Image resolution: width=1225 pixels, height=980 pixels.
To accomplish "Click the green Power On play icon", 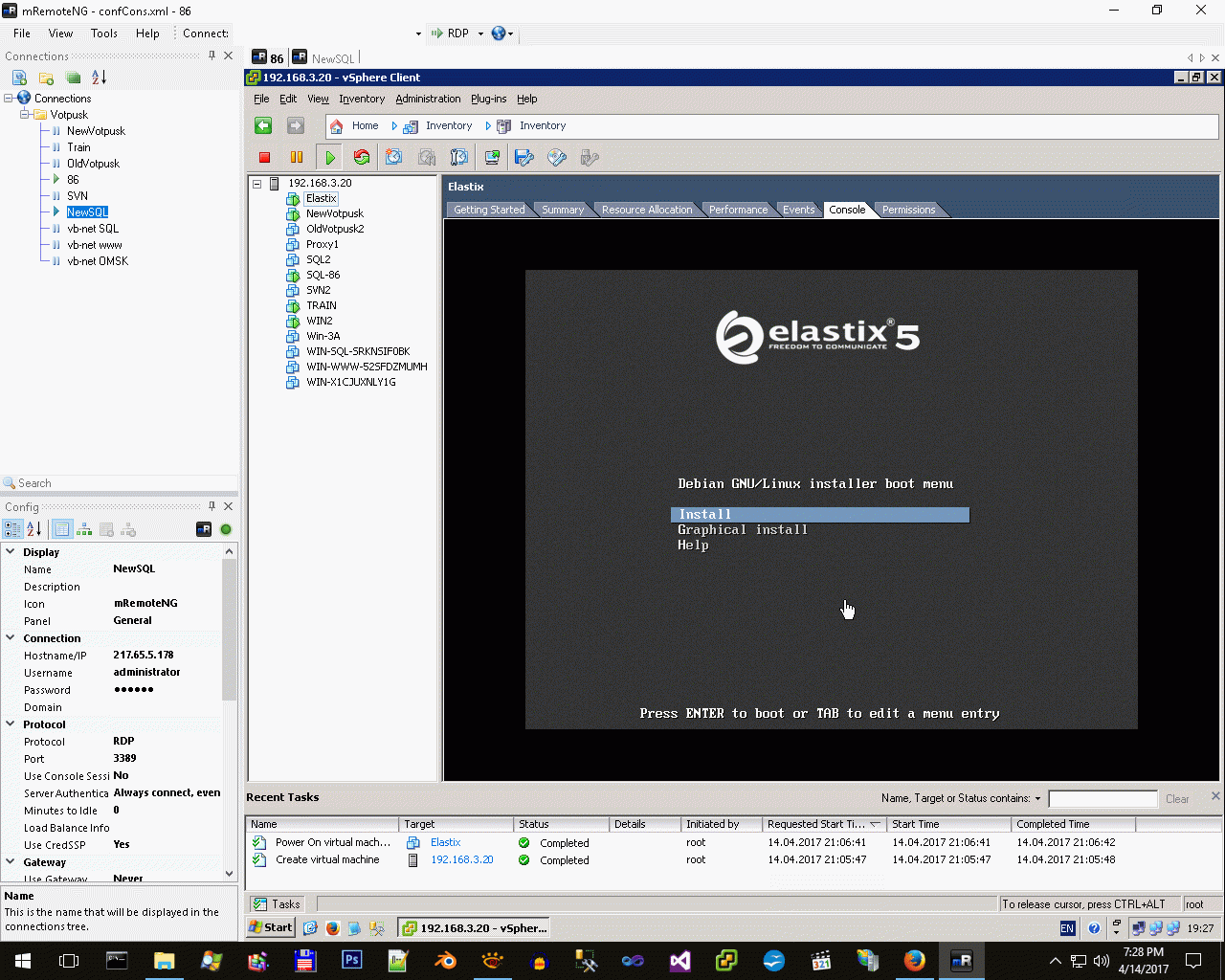I will click(330, 158).
